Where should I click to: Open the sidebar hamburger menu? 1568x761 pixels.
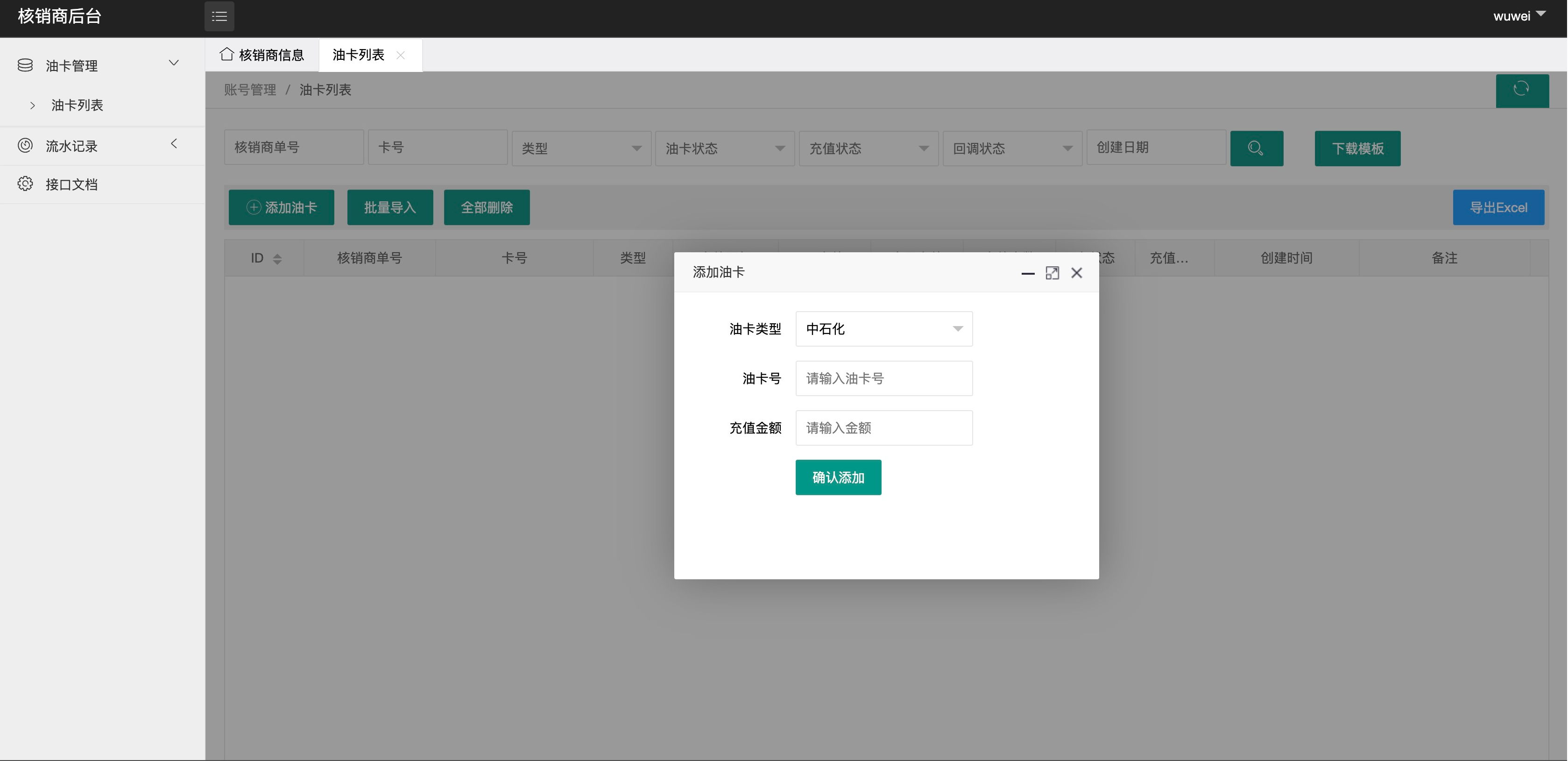(x=219, y=16)
